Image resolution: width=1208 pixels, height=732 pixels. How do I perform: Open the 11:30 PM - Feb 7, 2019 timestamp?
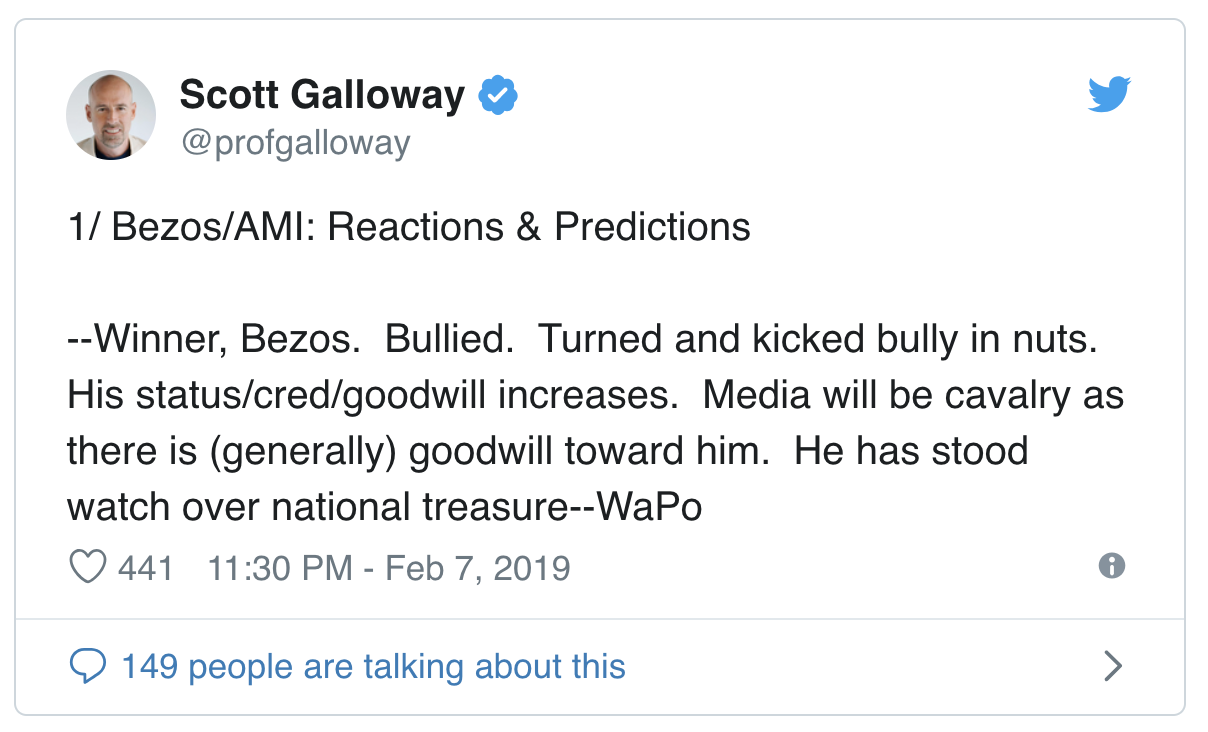point(389,568)
